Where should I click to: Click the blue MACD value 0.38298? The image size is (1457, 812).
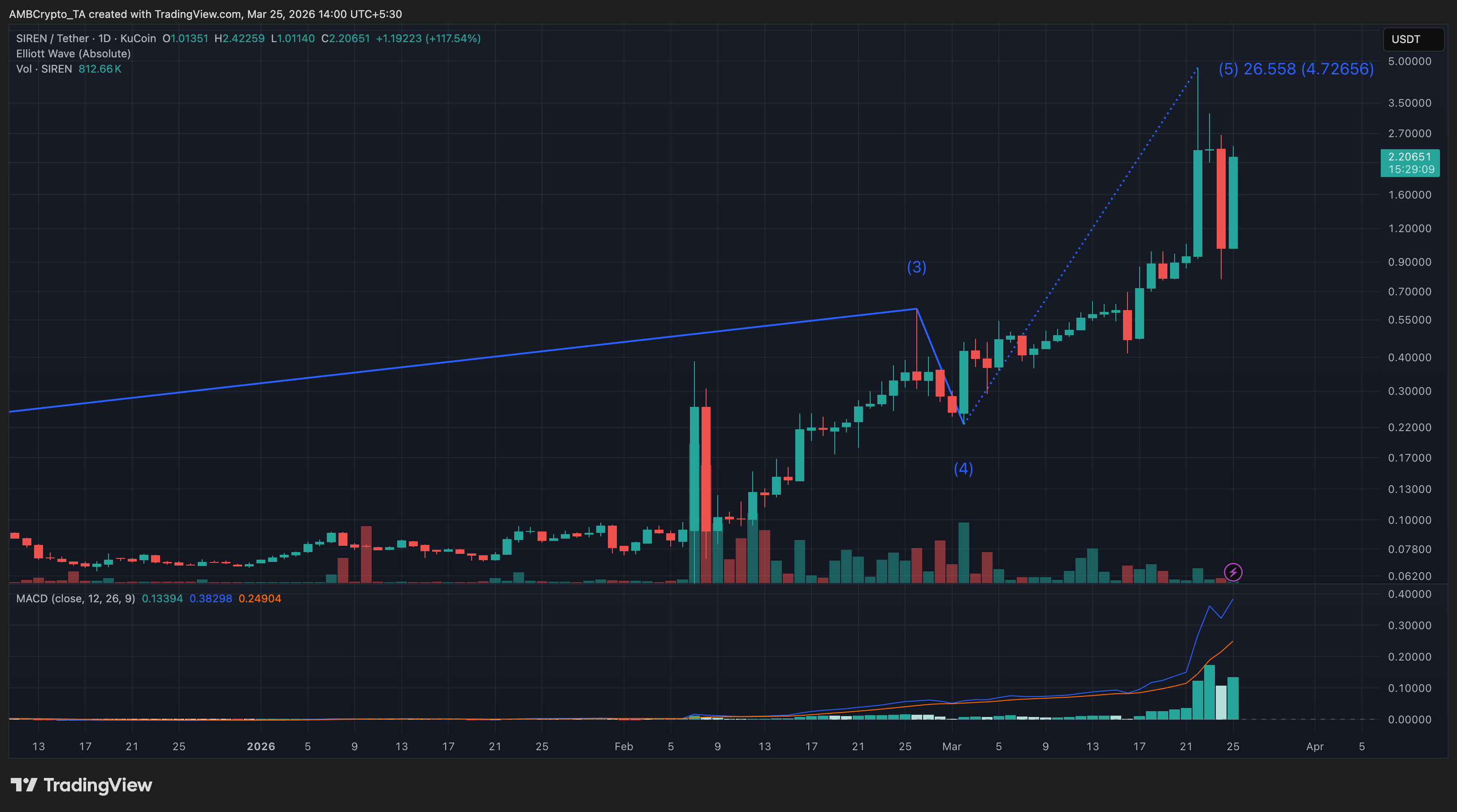click(210, 598)
